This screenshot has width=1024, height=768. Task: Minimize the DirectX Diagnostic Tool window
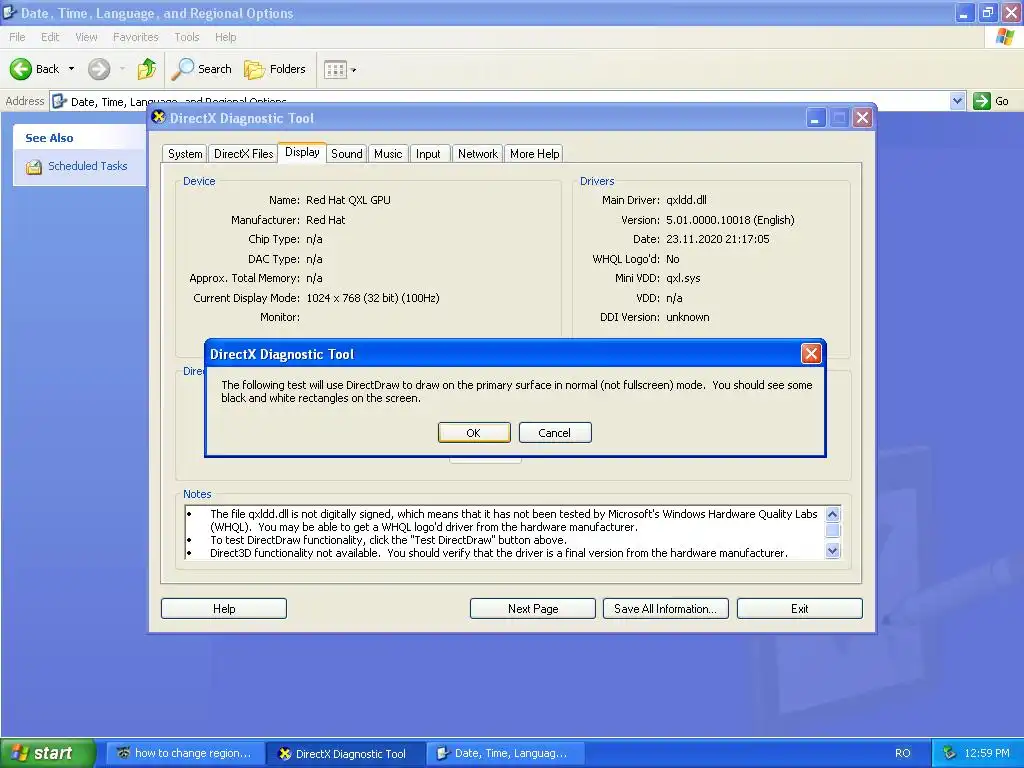(816, 118)
